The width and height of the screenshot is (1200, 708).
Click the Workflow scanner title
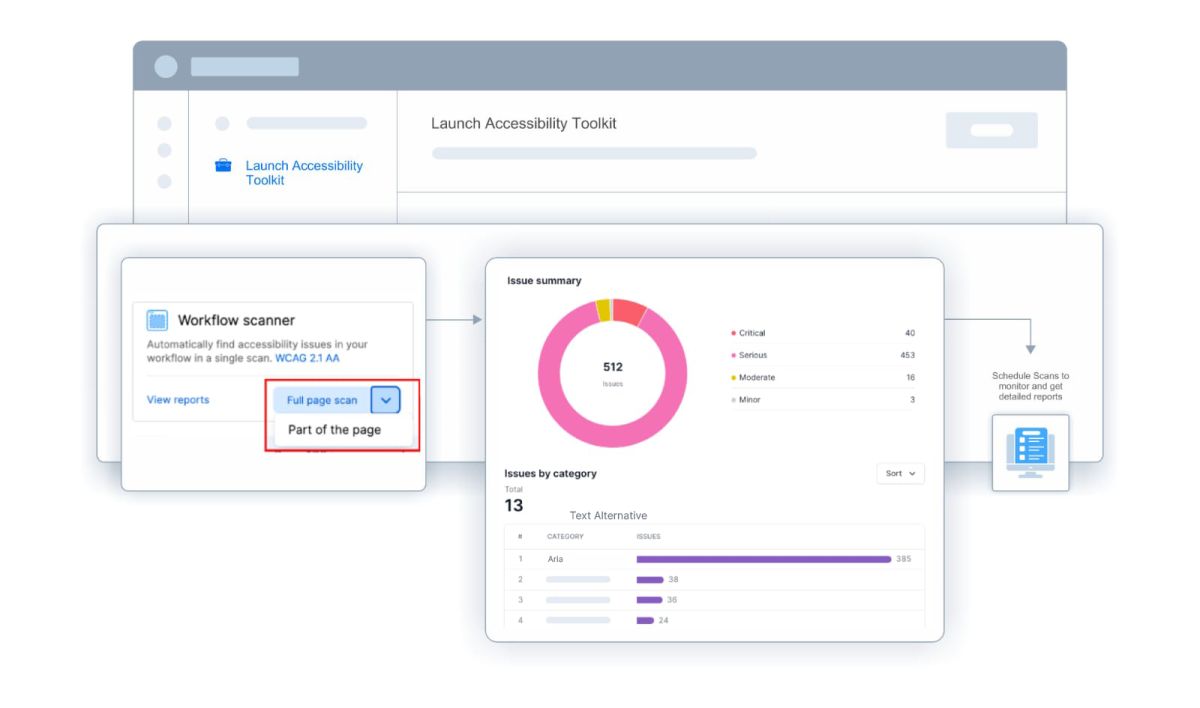(236, 320)
